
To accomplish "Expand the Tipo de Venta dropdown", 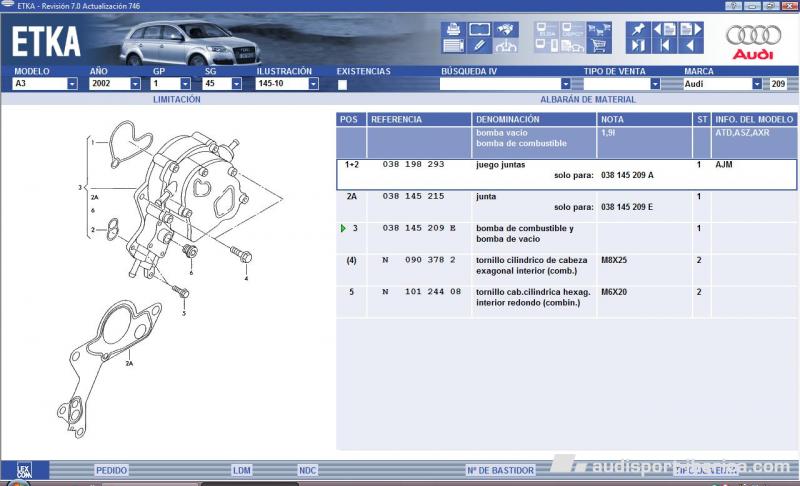I will [x=655, y=84].
